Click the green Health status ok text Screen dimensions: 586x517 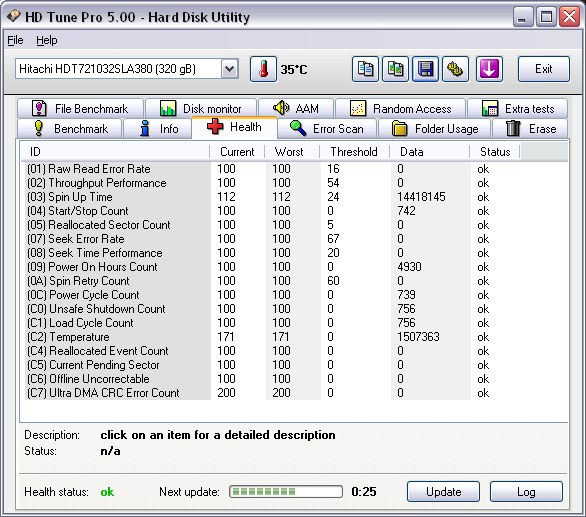107,492
